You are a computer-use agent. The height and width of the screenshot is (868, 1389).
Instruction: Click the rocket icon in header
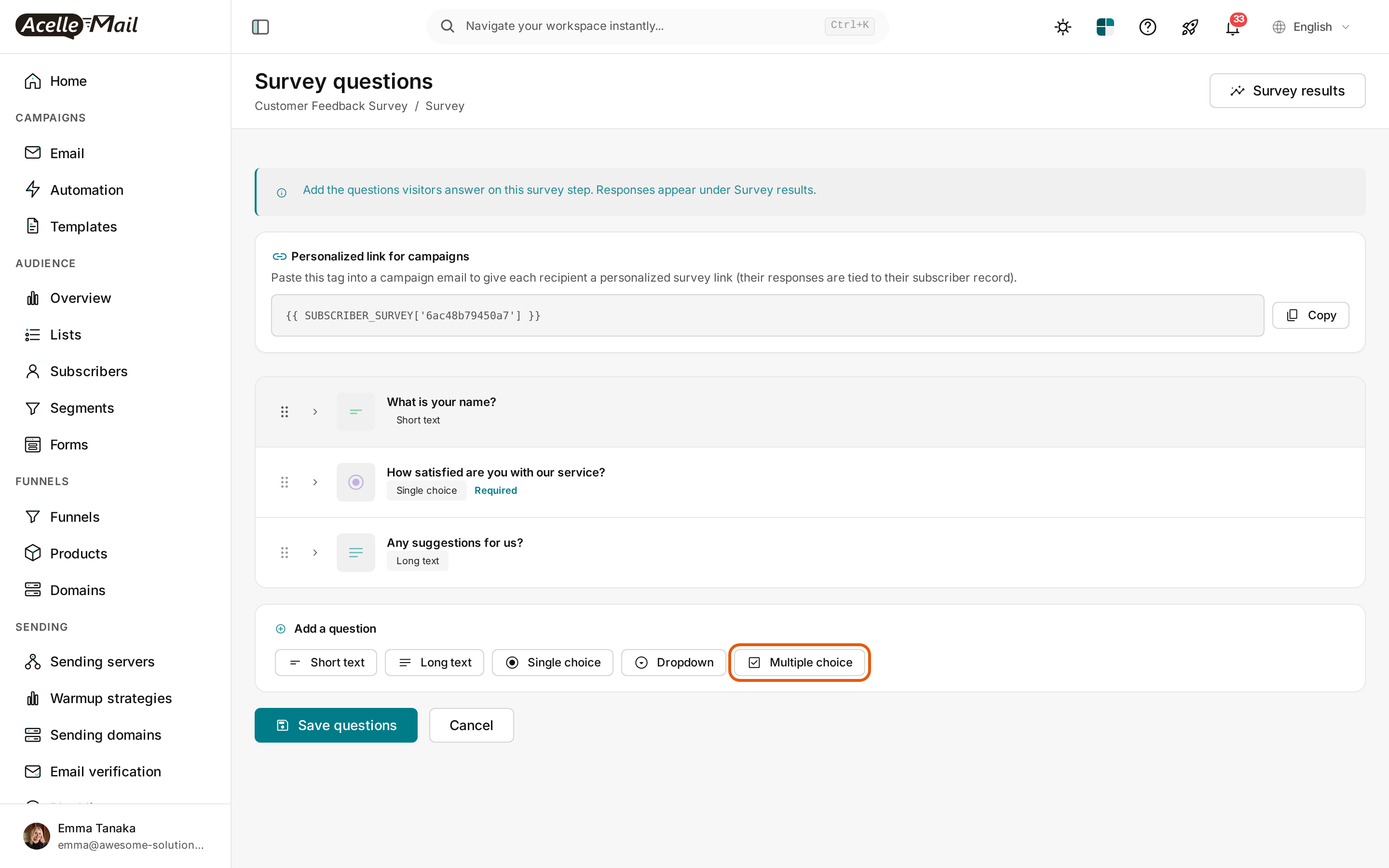pyautogui.click(x=1190, y=27)
